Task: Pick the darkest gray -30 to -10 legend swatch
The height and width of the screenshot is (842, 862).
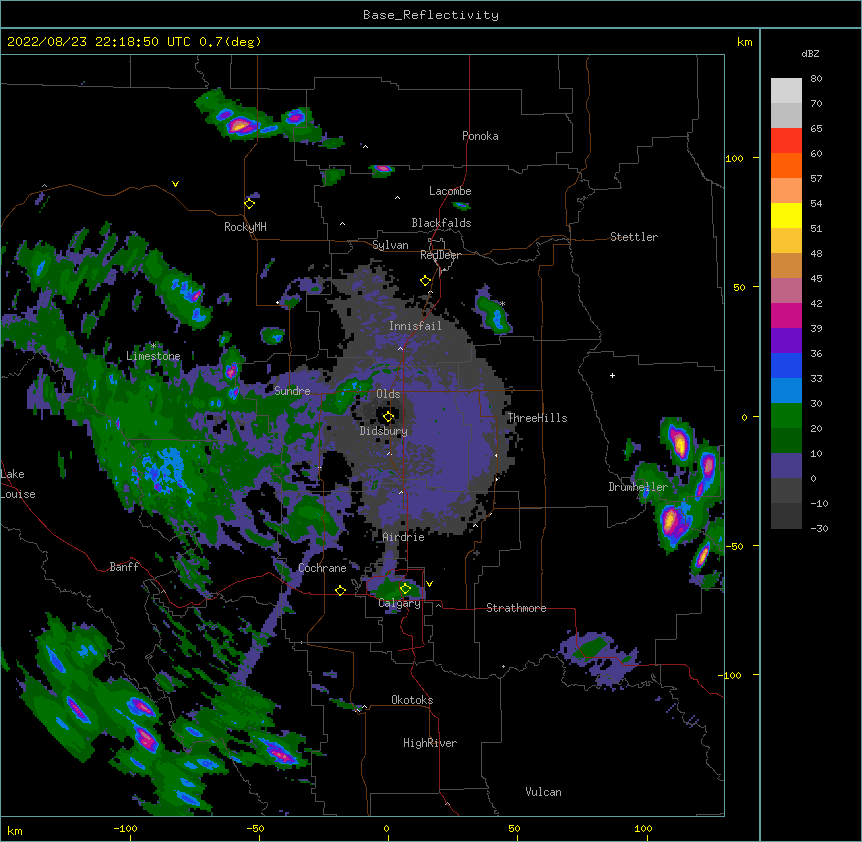Action: point(786,516)
